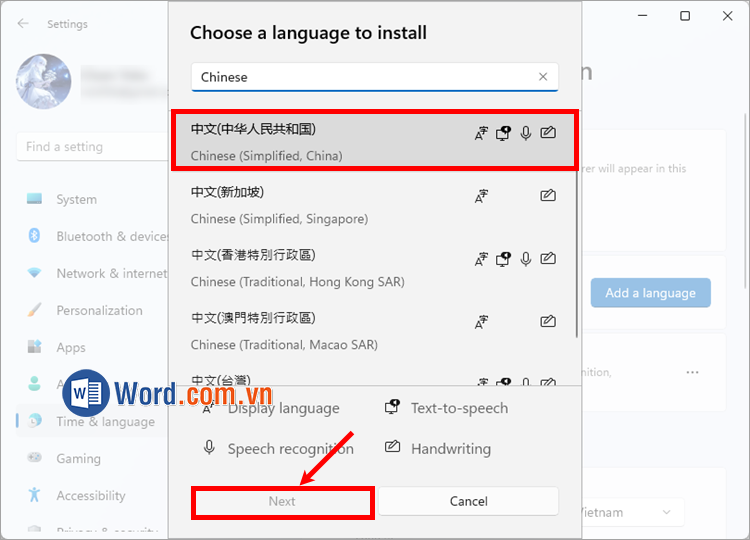Click text-to-speech icon in Hong Kong row
This screenshot has width=750, height=540.
point(503,259)
